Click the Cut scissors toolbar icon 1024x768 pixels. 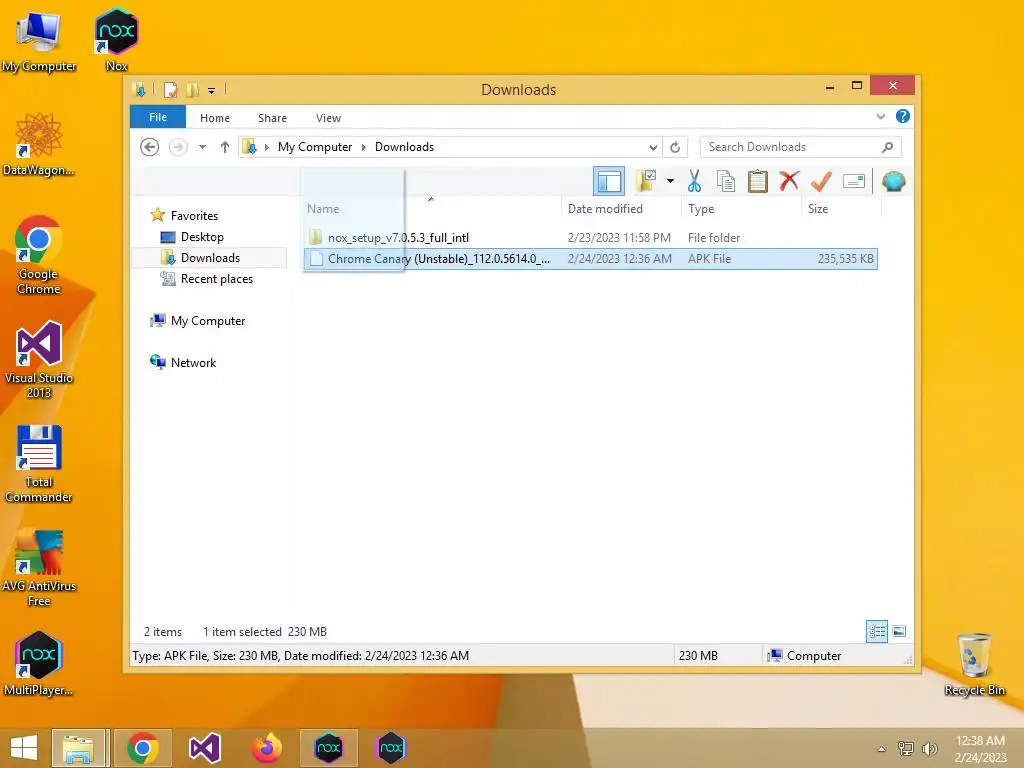(x=694, y=181)
